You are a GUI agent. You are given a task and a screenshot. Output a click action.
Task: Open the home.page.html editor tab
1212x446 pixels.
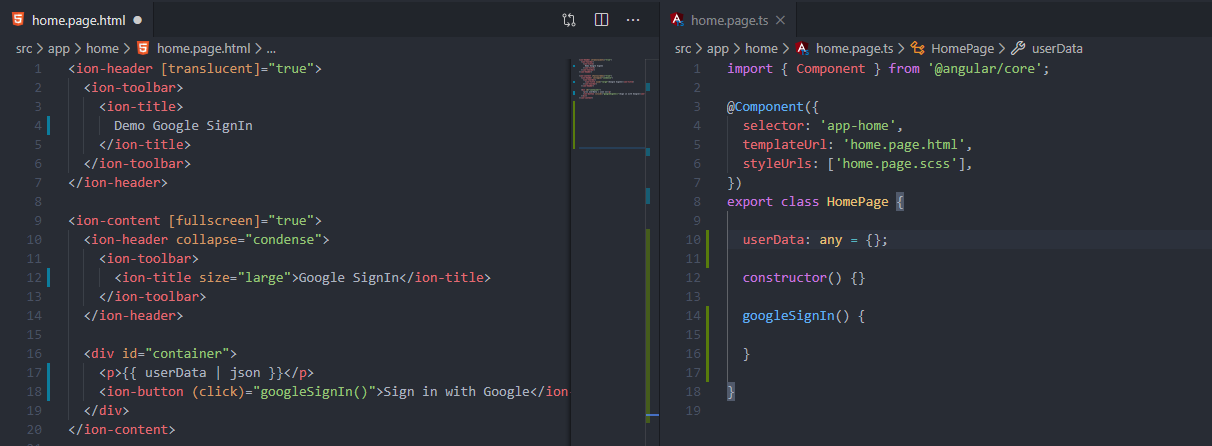(x=76, y=19)
